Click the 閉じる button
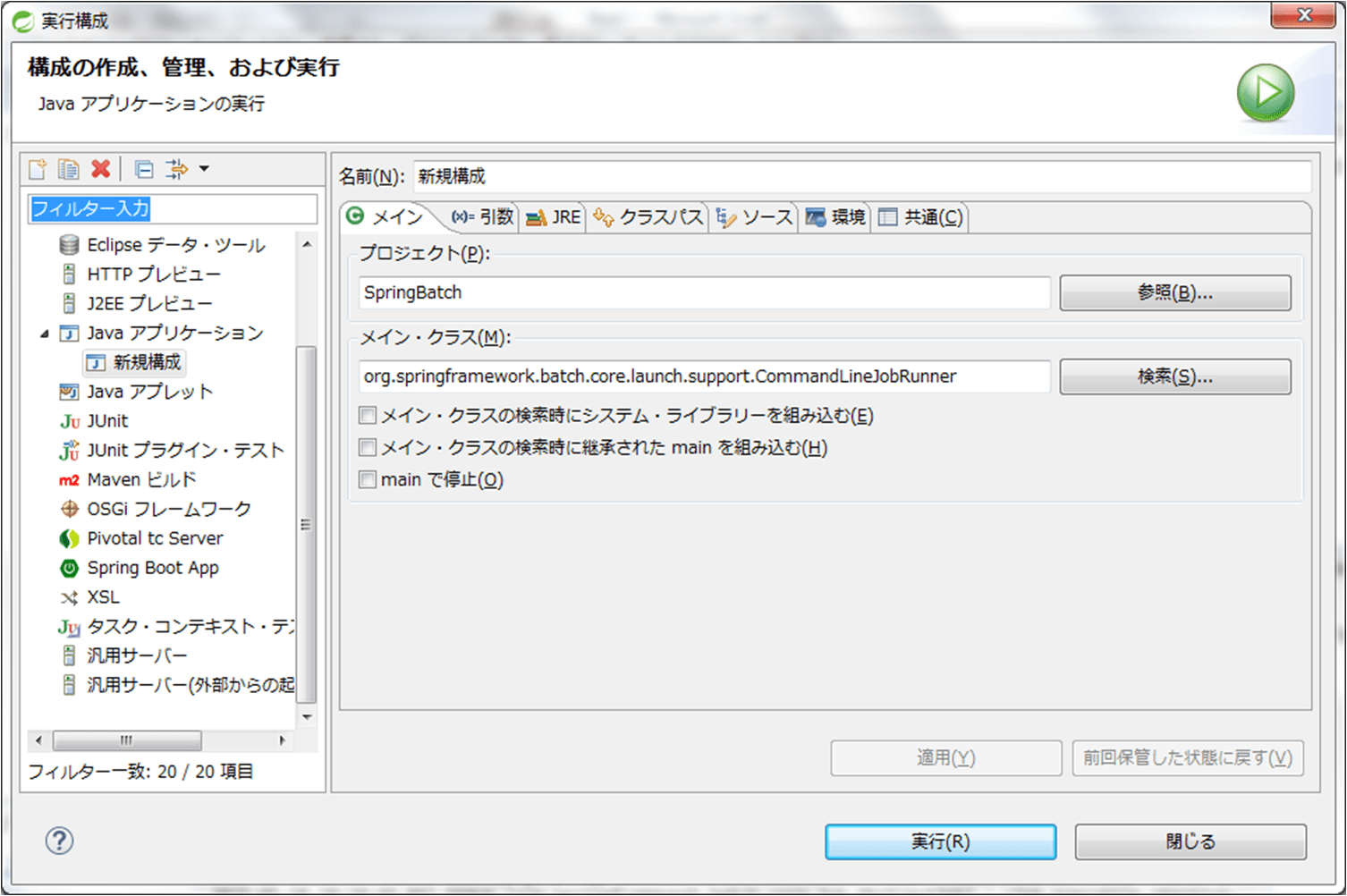This screenshot has width=1347, height=896. point(1190,841)
